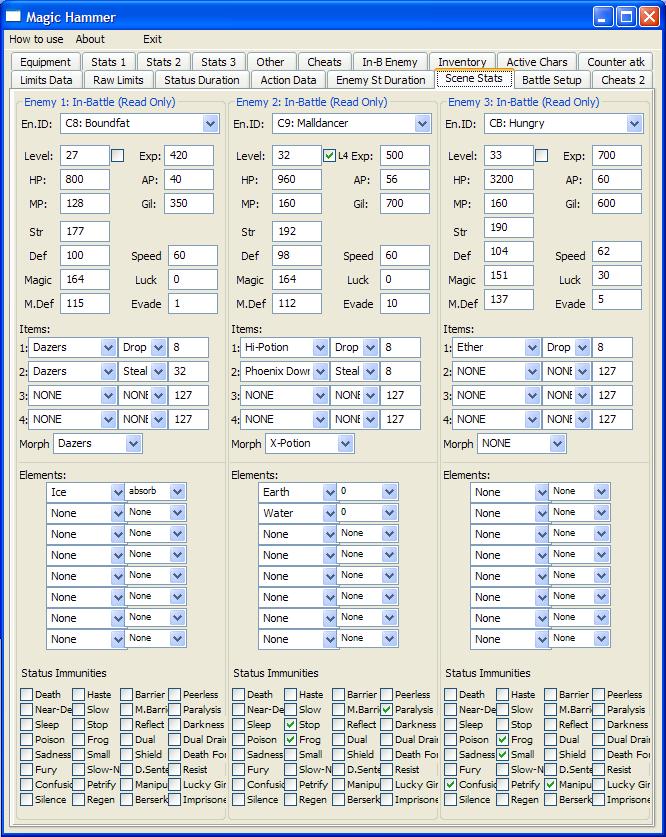
Task: Uncheck Enemy 3 Confusion immunity checkbox
Action: click(x=450, y=784)
